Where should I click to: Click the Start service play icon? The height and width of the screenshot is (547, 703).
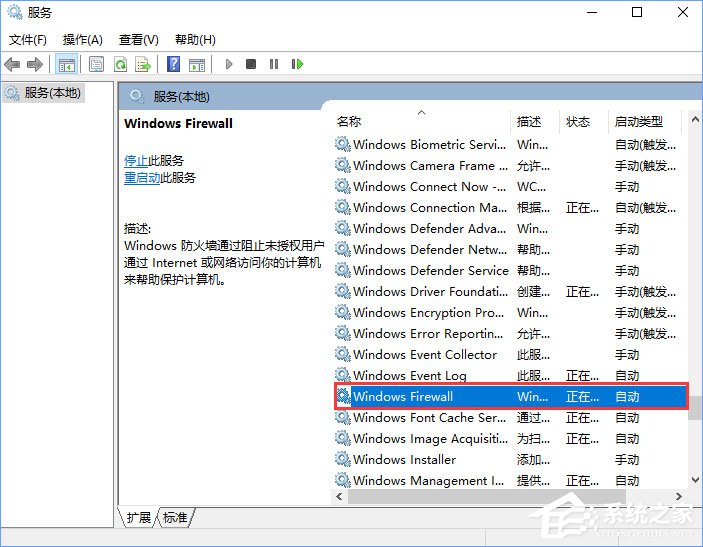coord(229,64)
